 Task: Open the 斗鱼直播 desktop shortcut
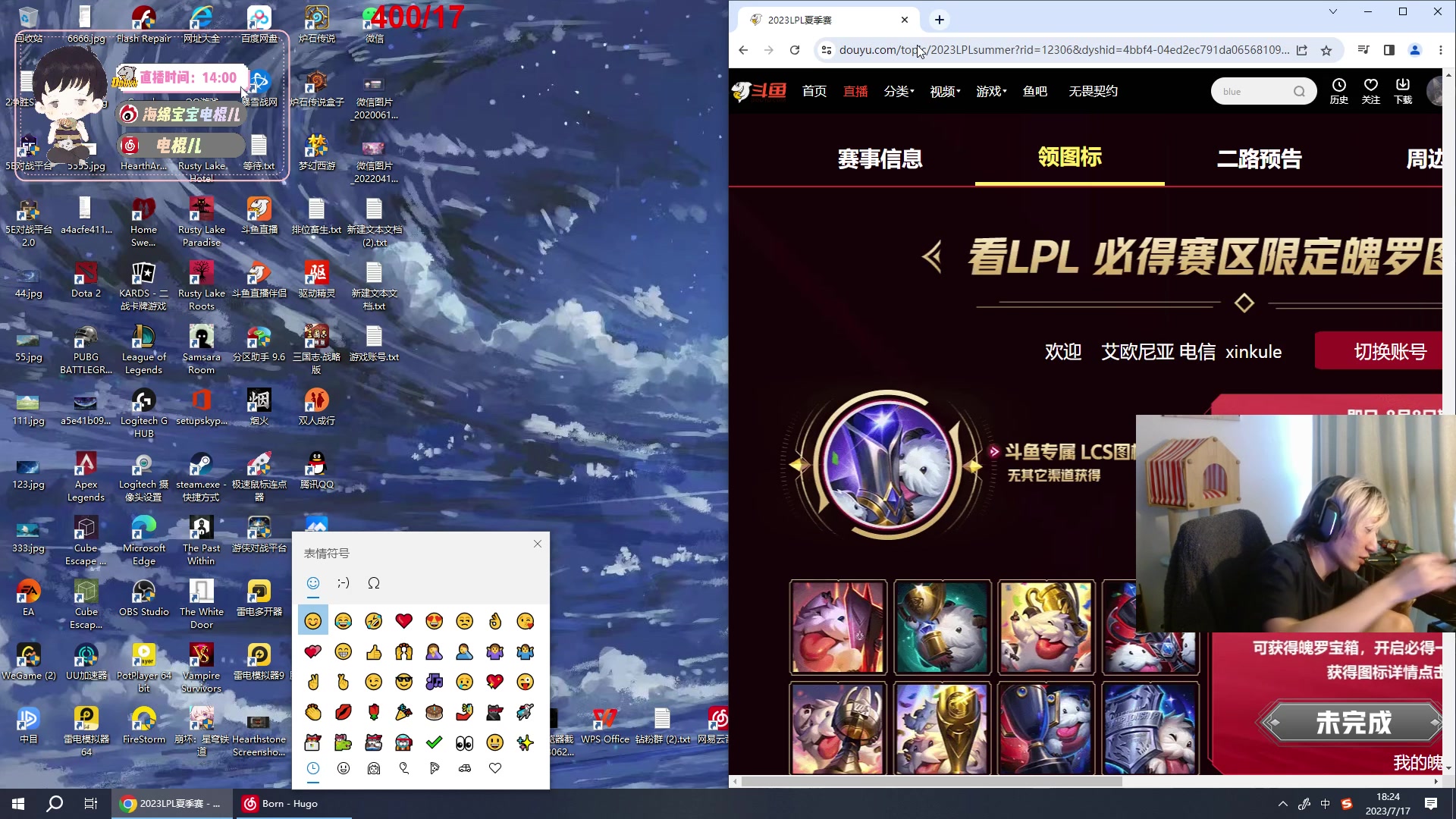(x=259, y=216)
